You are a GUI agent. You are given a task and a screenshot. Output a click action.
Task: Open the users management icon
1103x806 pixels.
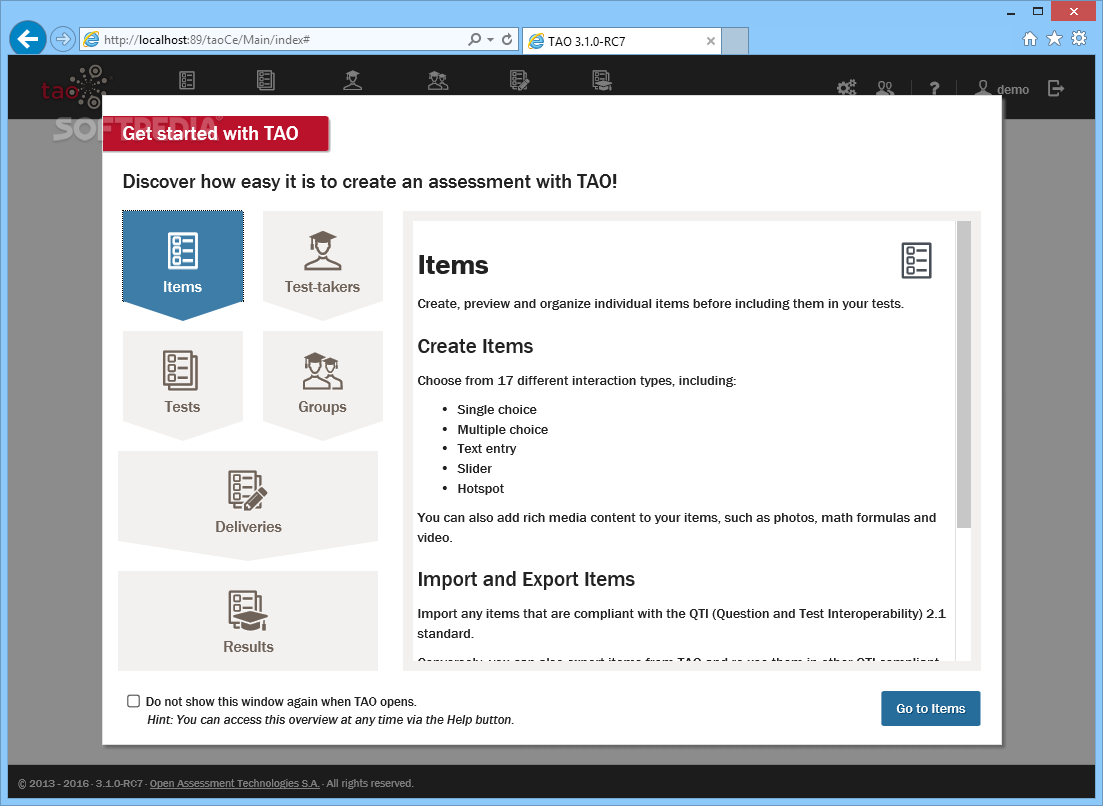click(x=885, y=88)
